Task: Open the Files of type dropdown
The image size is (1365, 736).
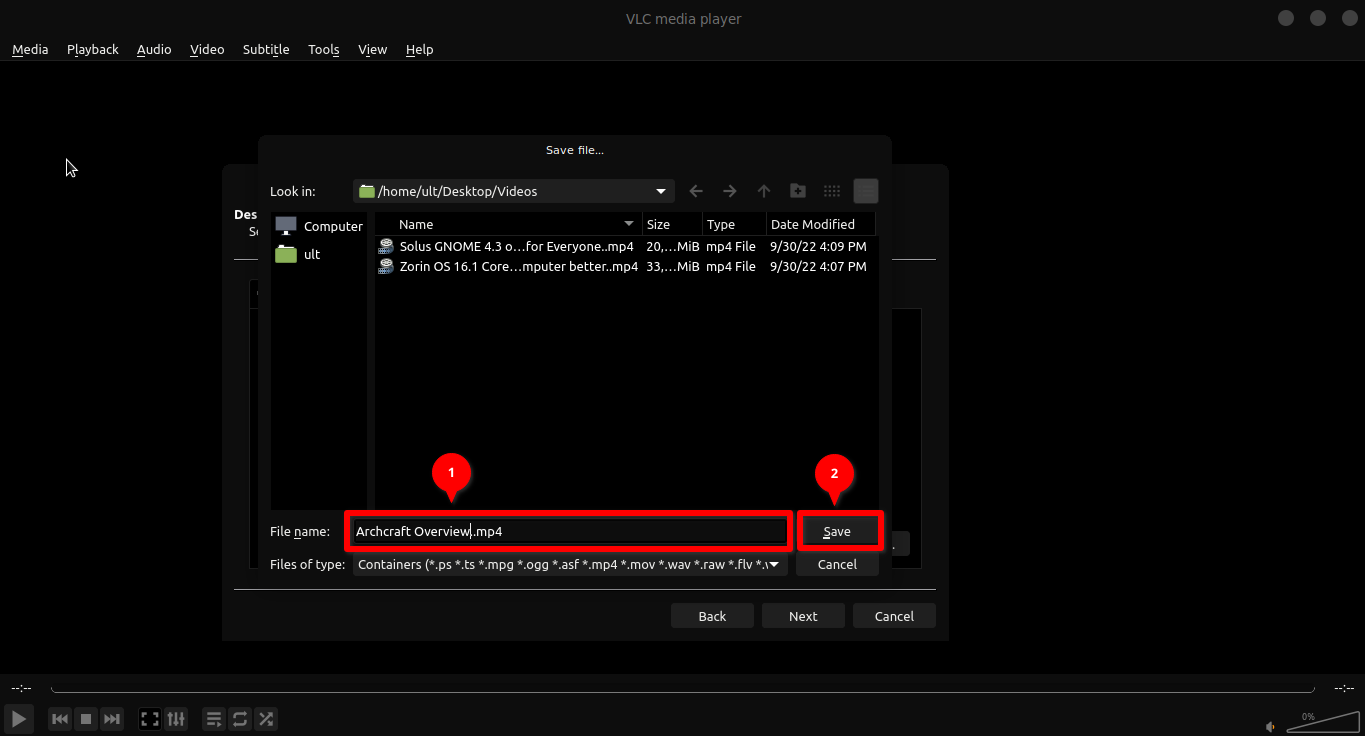Action: point(773,564)
